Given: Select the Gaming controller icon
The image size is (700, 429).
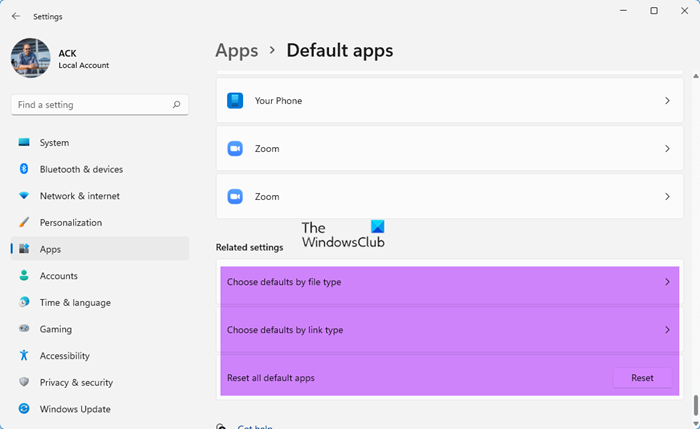Looking at the screenshot, I should pos(24,329).
